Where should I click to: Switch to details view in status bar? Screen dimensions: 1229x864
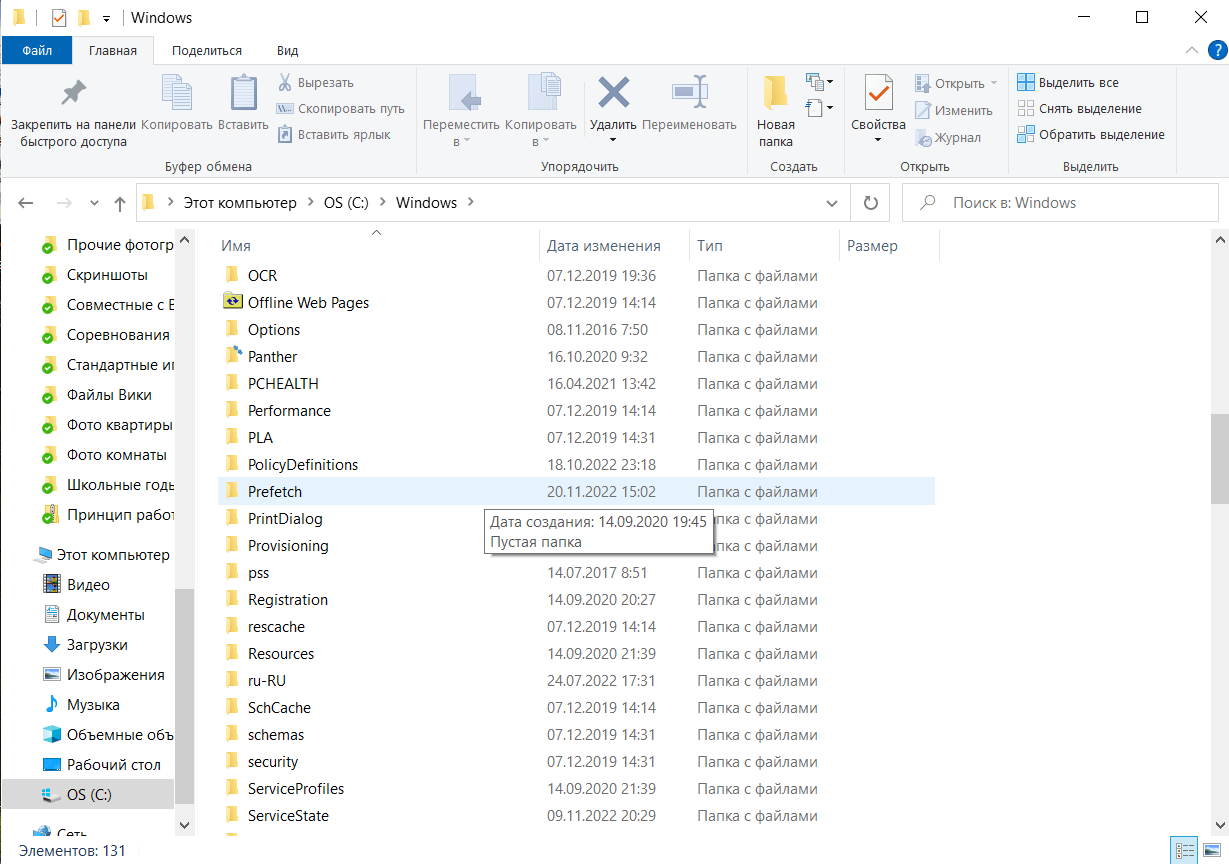[x=1186, y=850]
